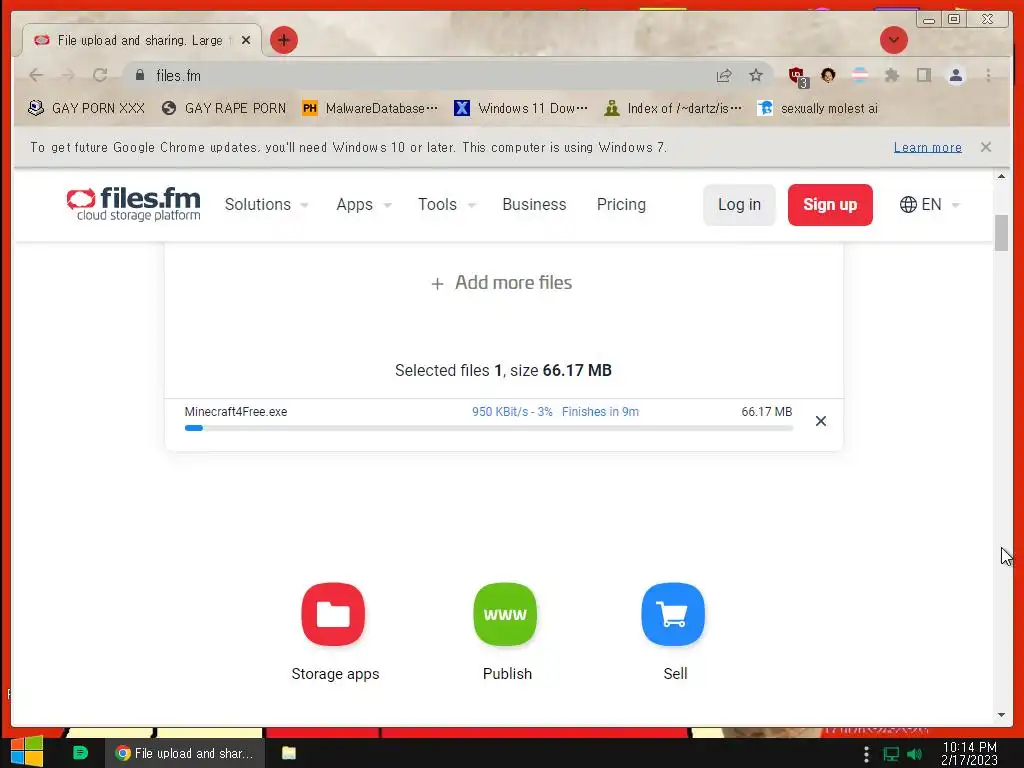
Task: Expand the Tools menu
Action: click(x=447, y=204)
